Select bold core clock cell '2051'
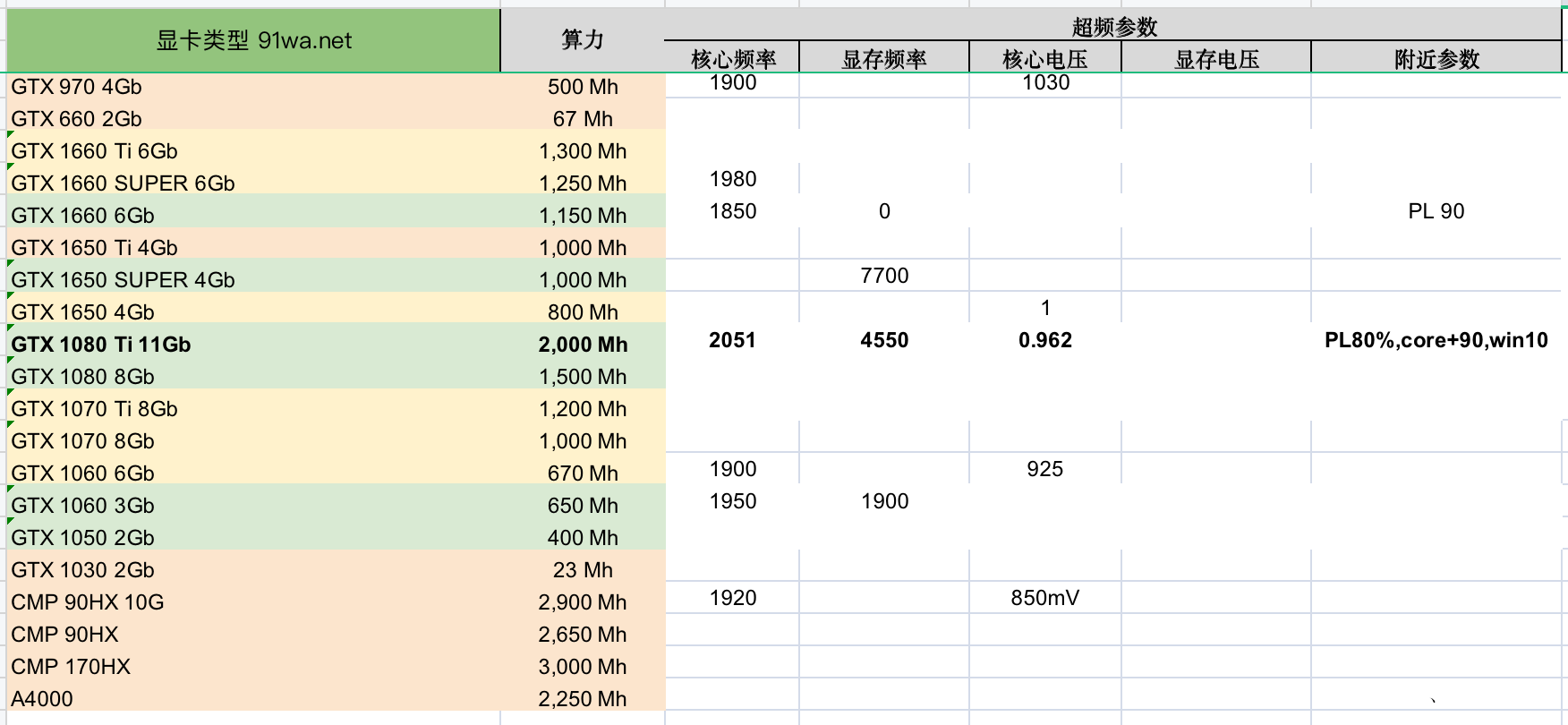The height and width of the screenshot is (725, 1568). [x=732, y=340]
